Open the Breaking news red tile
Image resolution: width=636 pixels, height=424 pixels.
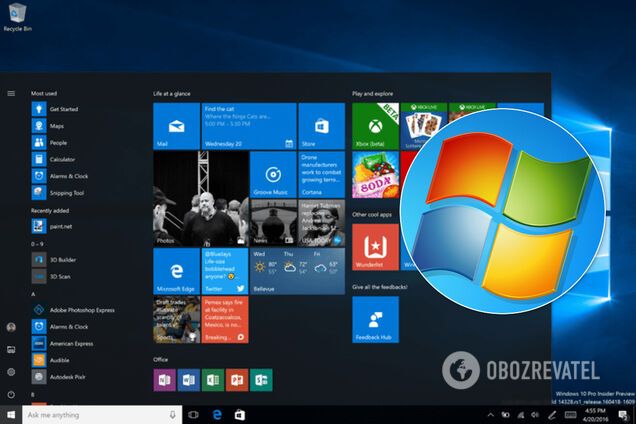coord(225,320)
